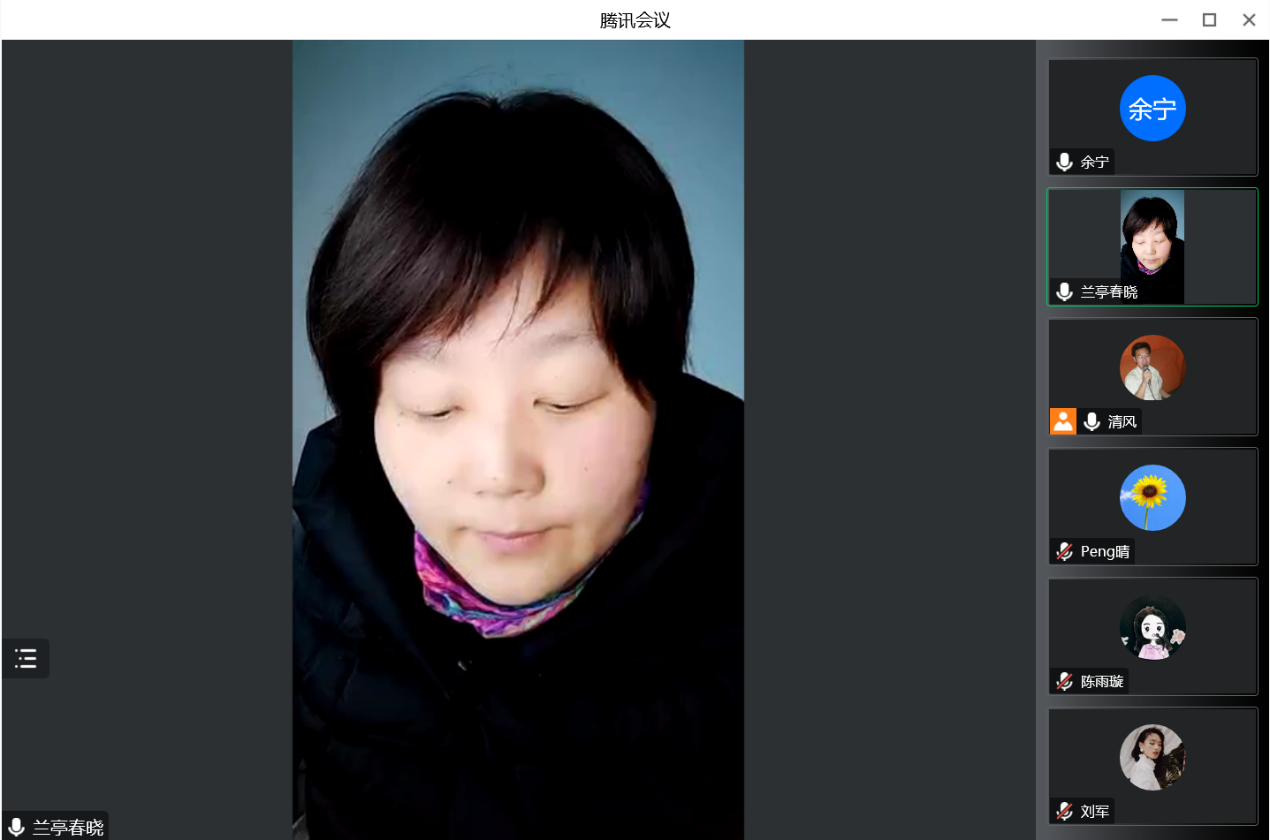
Task: Open the participant list menu icon
Action: coord(26,658)
